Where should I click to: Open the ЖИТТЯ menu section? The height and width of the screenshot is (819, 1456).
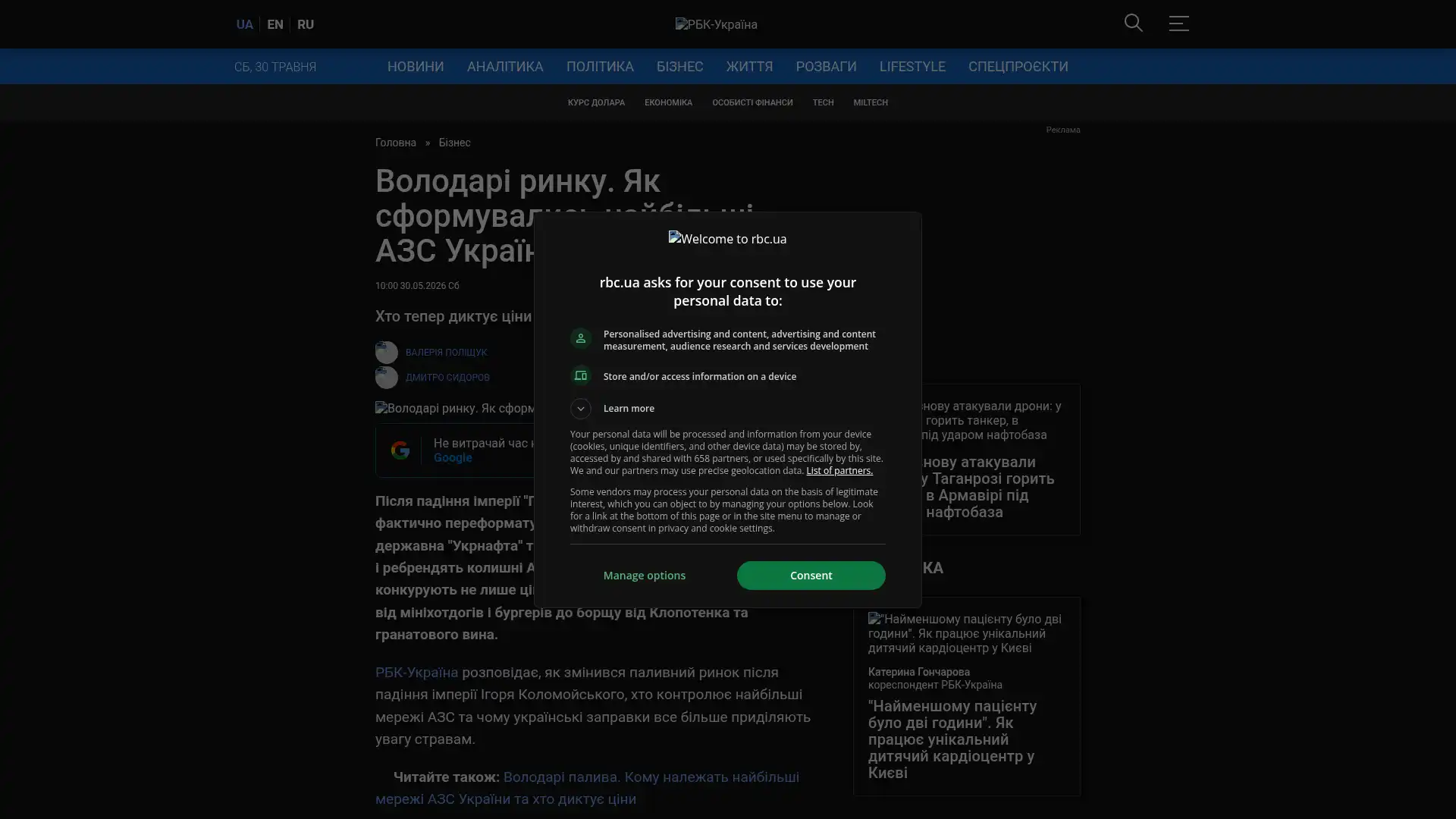[x=750, y=67]
